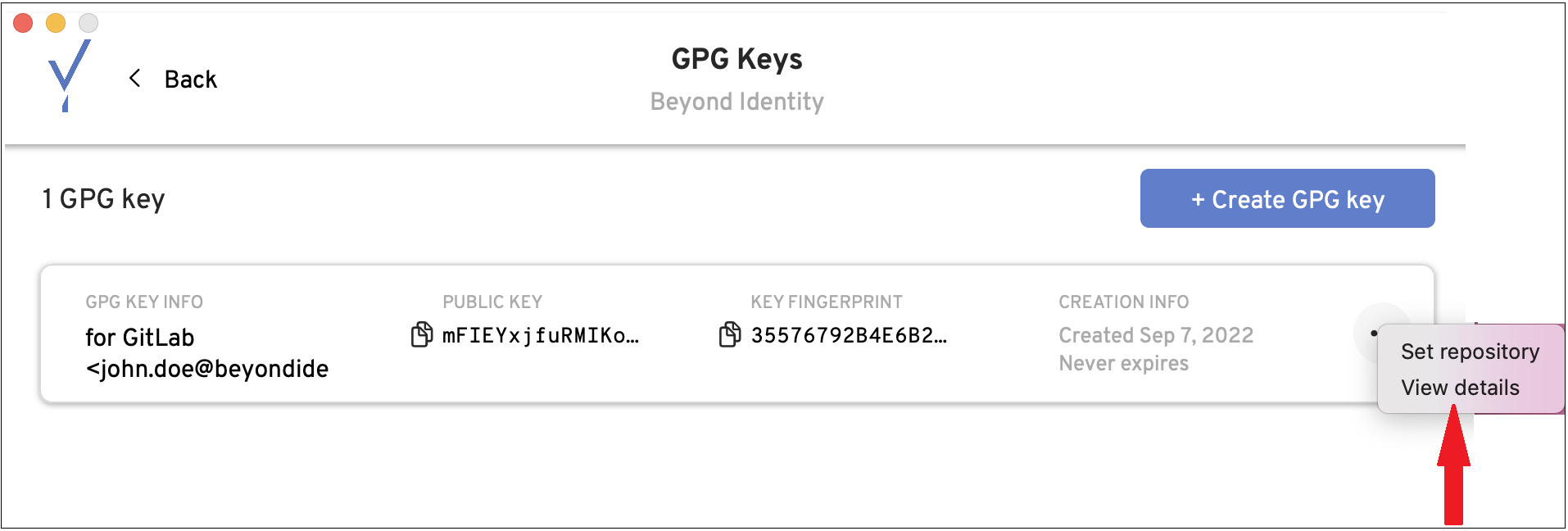The width and height of the screenshot is (1568, 531).
Task: Click the Never expires label
Action: click(1123, 363)
